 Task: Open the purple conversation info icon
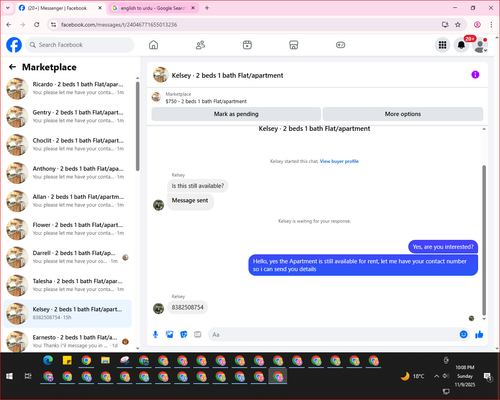(475, 75)
